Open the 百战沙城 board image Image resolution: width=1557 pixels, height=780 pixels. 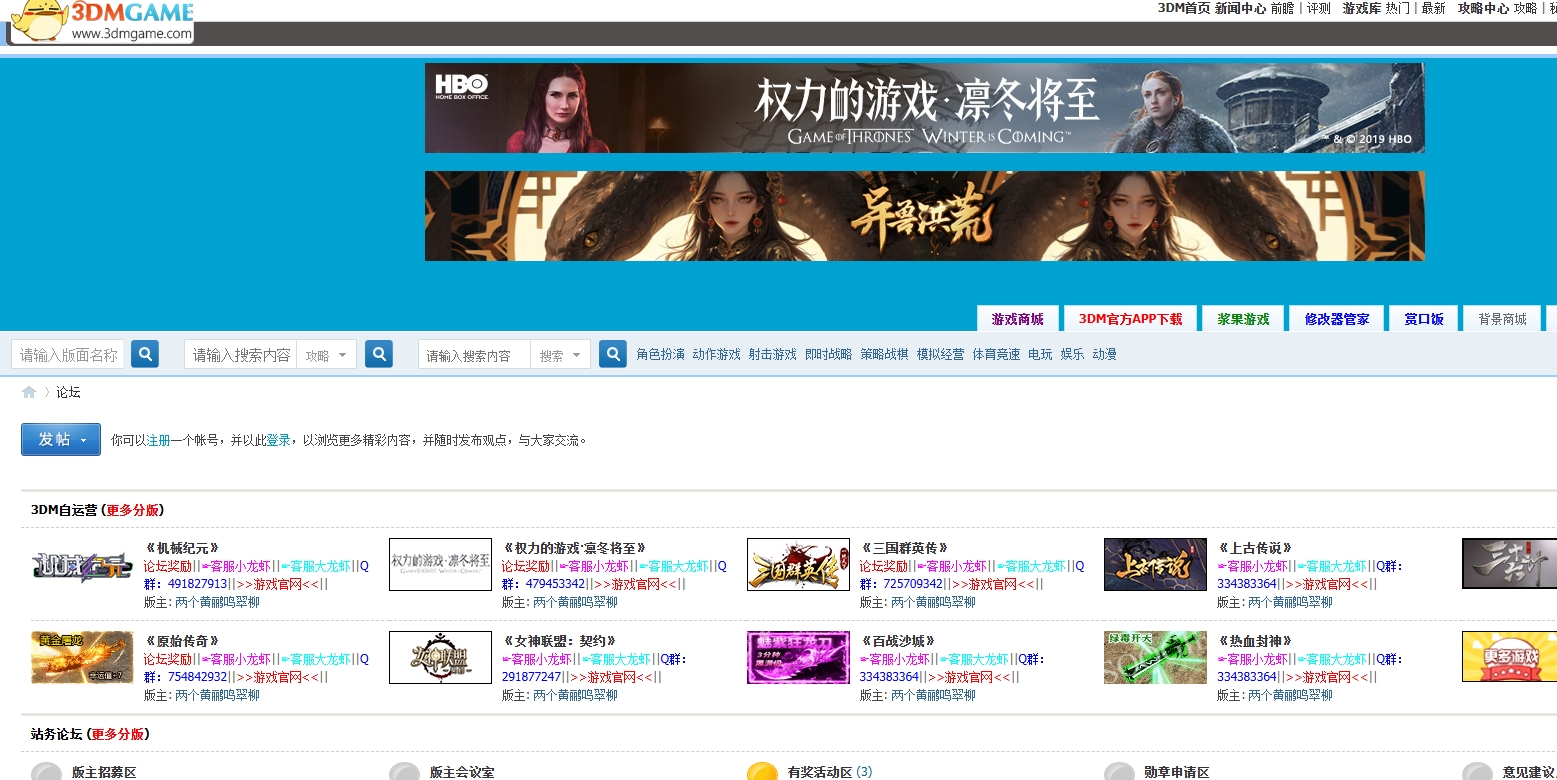click(x=798, y=657)
